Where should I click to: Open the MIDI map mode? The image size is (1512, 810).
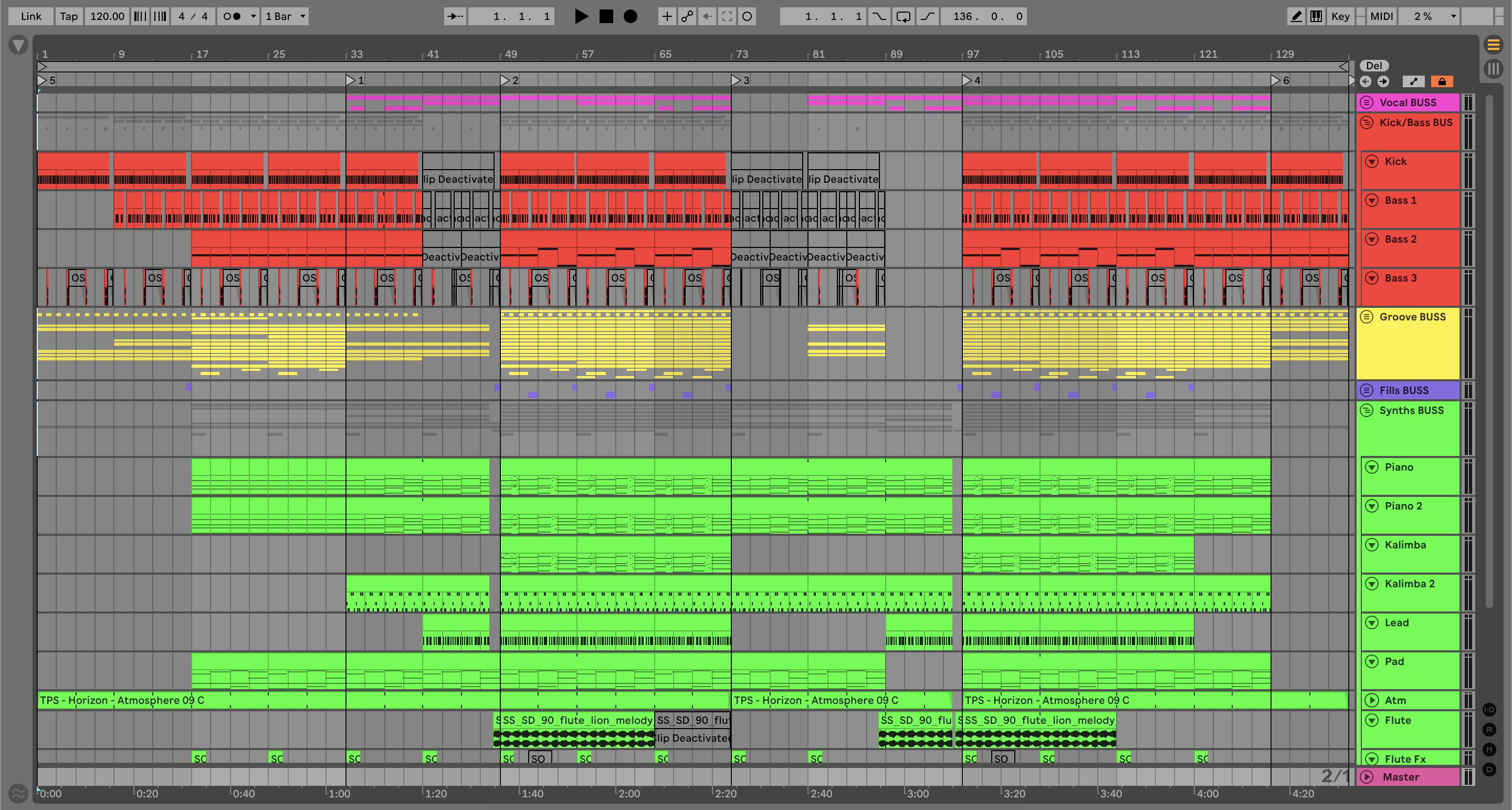tap(1381, 16)
